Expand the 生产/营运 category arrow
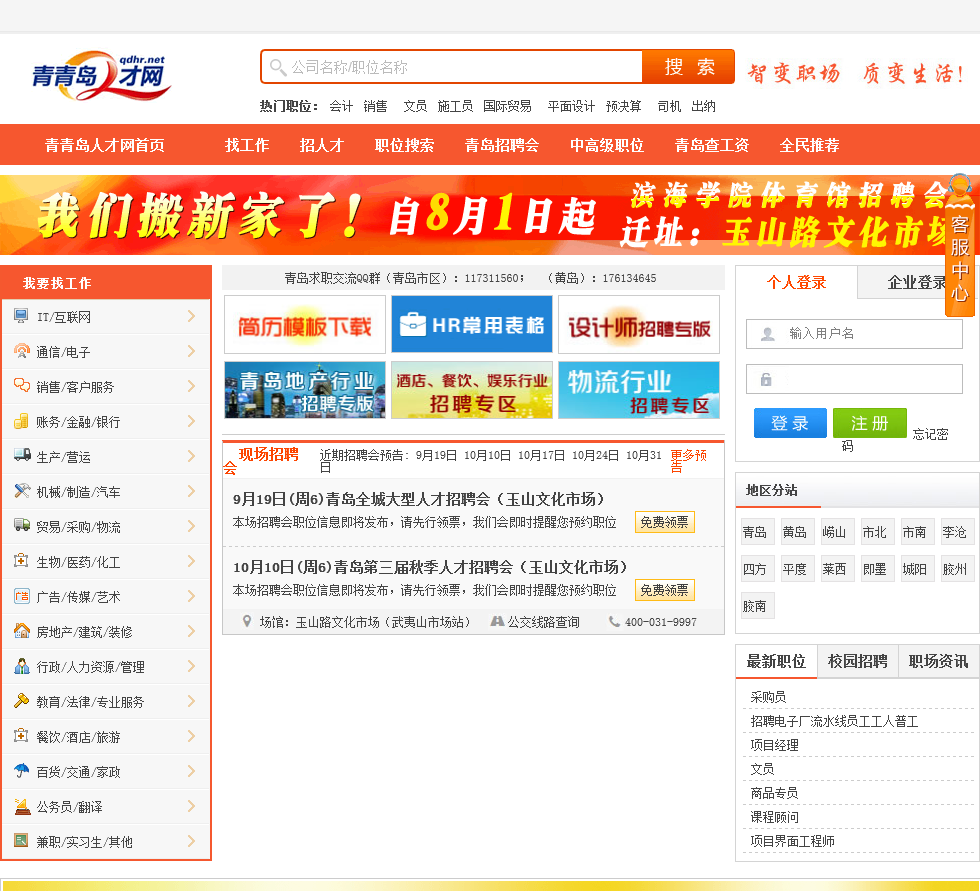 191,456
